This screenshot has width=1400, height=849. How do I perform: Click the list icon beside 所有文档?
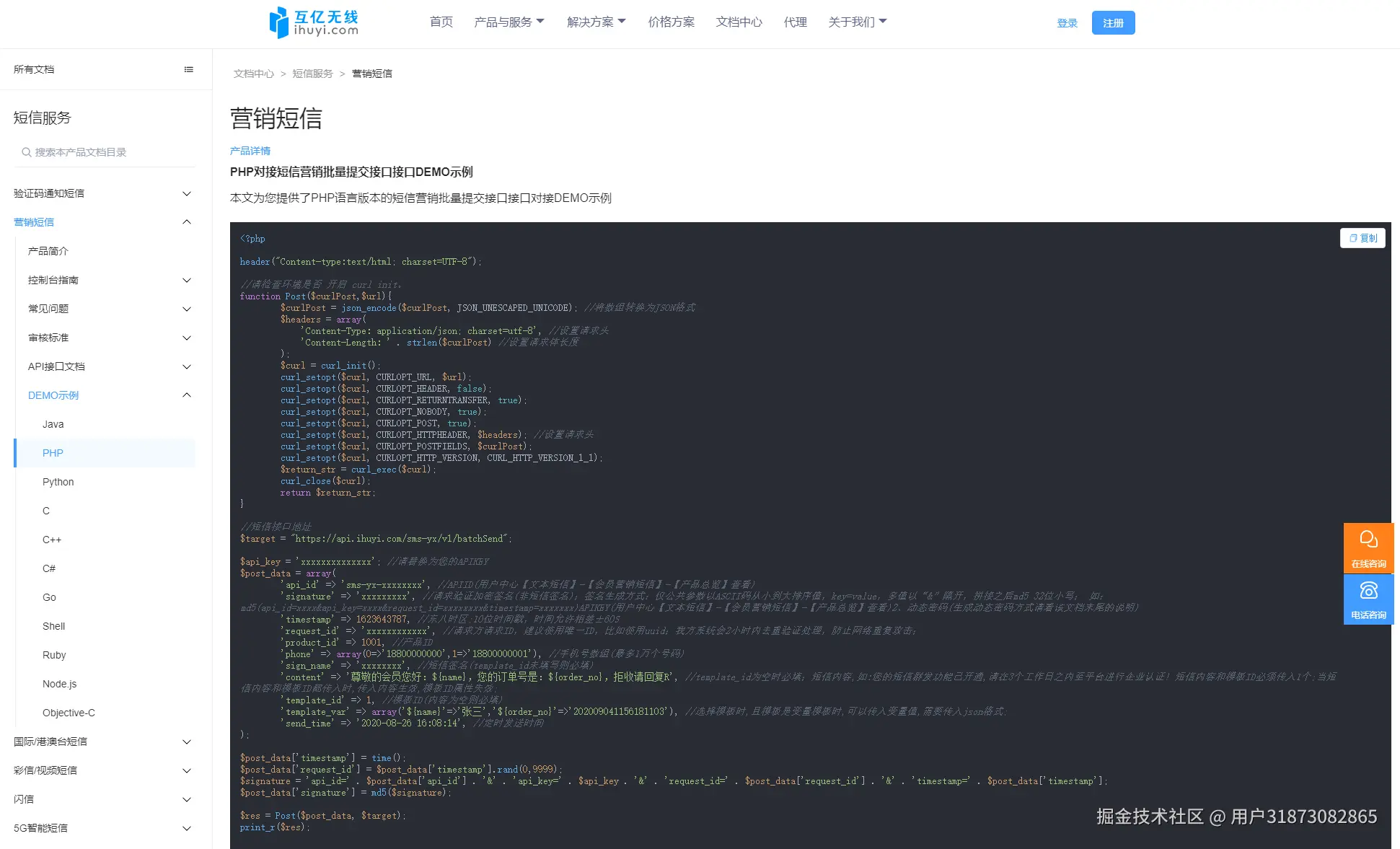tap(189, 69)
